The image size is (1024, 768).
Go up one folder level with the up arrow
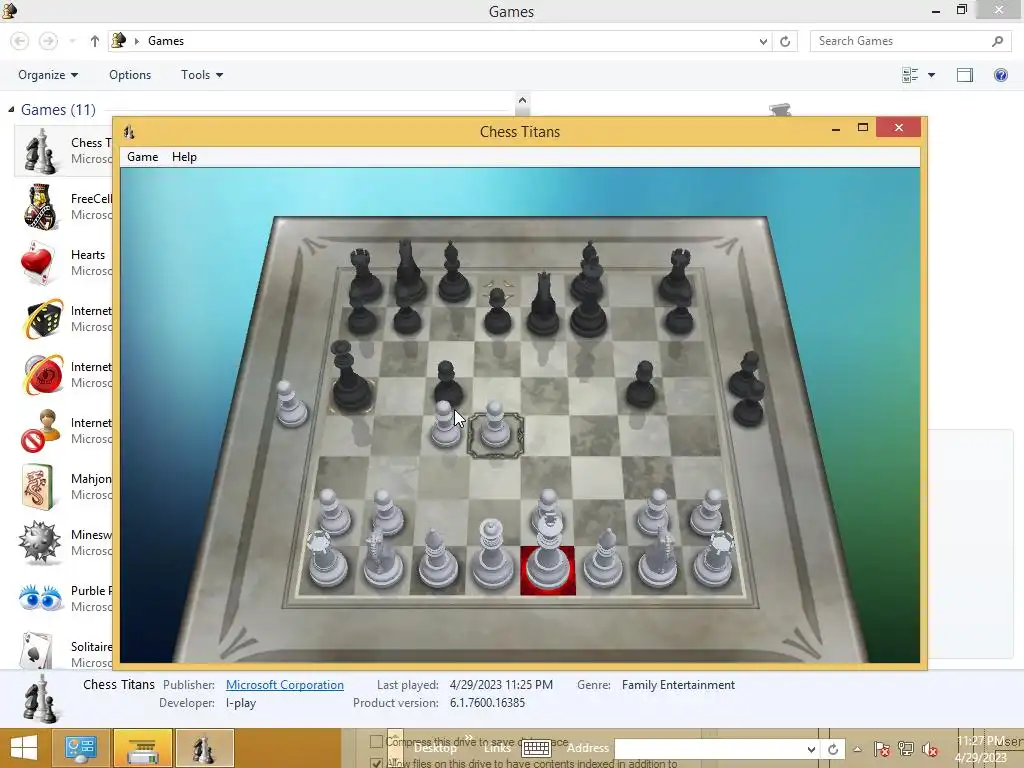[x=95, y=41]
